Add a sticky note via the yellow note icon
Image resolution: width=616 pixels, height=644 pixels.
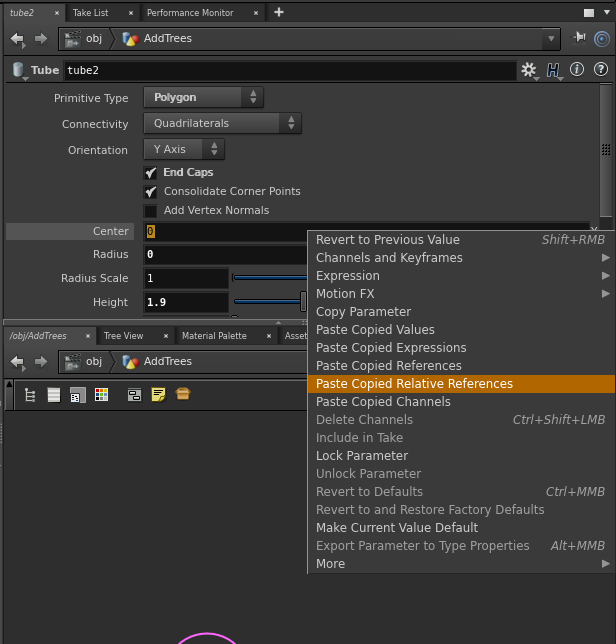click(159, 395)
